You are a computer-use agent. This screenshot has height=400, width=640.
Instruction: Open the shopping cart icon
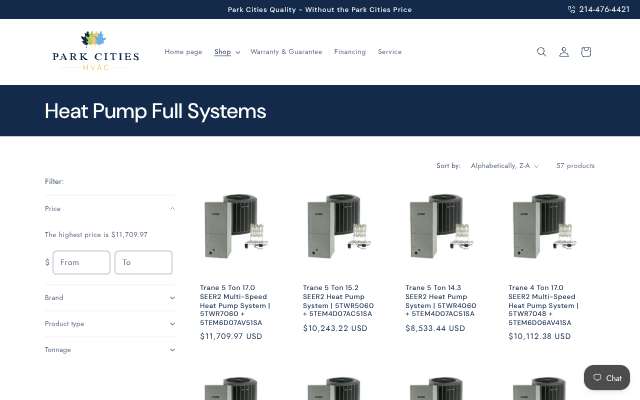586,52
